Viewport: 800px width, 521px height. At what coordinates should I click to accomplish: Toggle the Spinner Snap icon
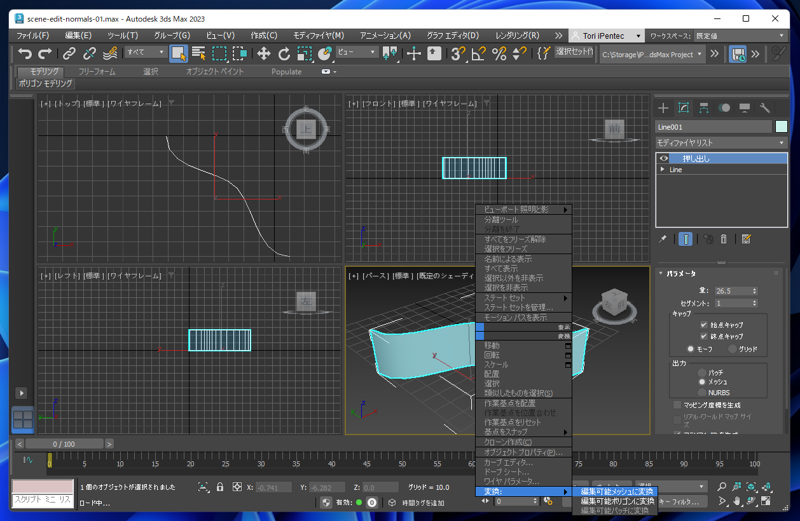pyautogui.click(x=519, y=53)
